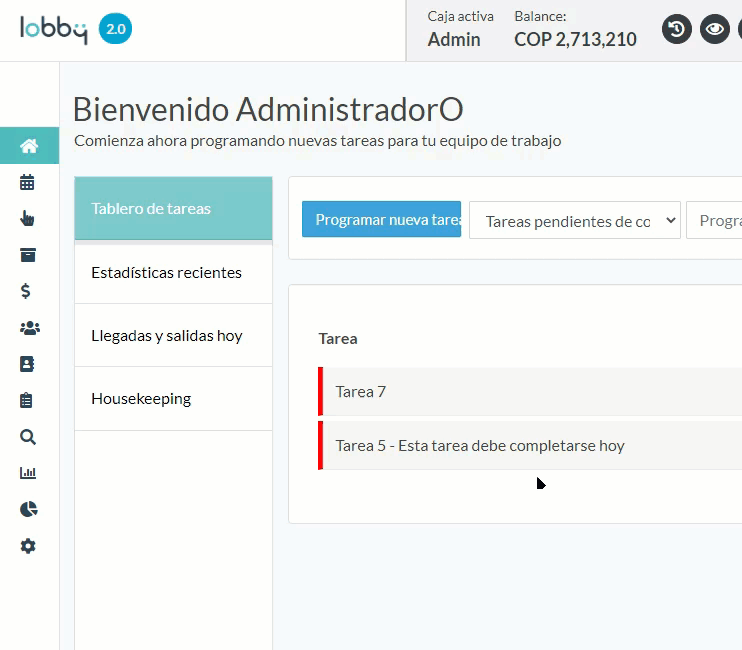Open the archive box sidebar icon

pos(28,255)
